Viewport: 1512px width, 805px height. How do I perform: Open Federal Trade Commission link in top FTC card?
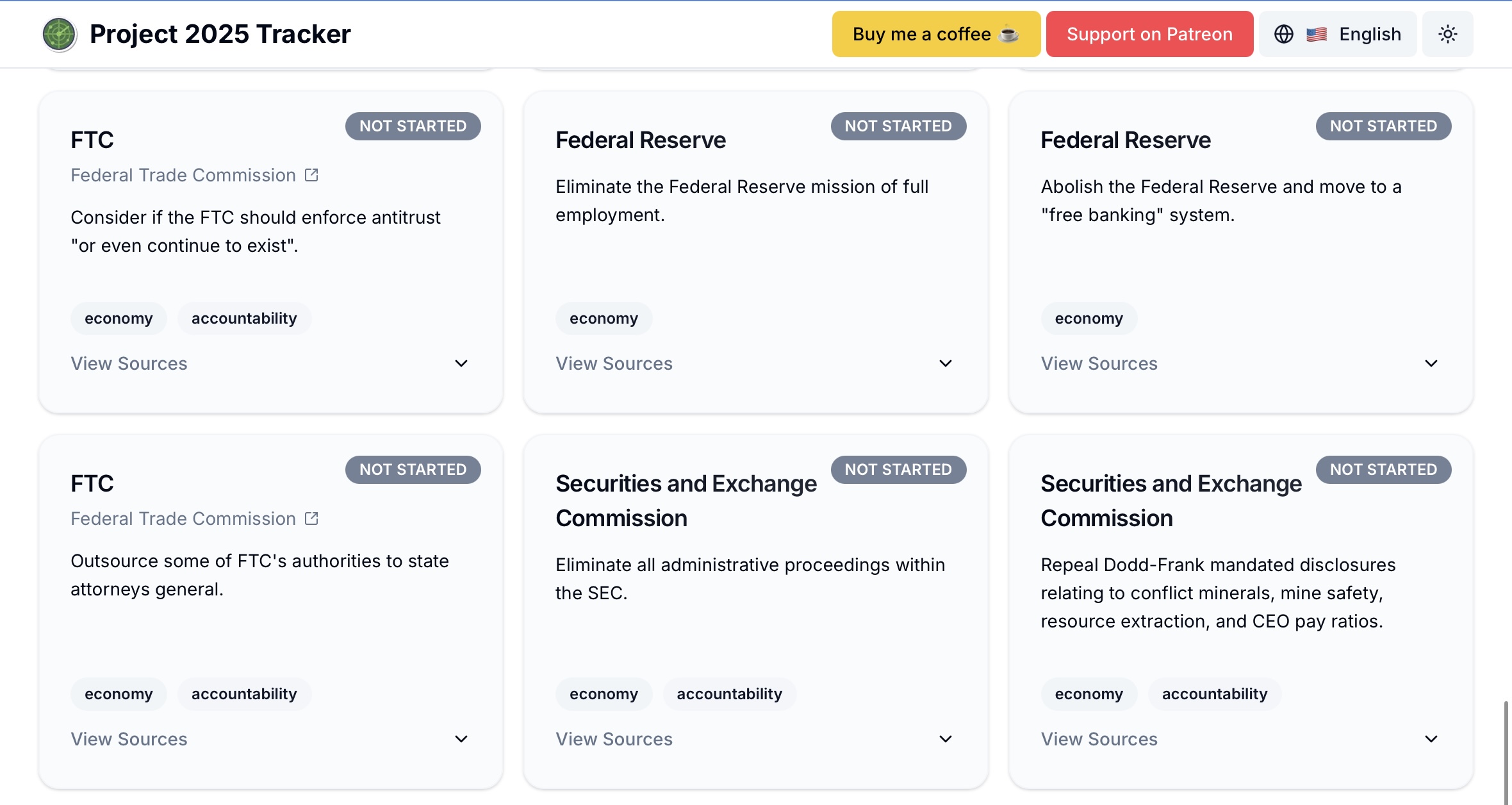[x=183, y=175]
